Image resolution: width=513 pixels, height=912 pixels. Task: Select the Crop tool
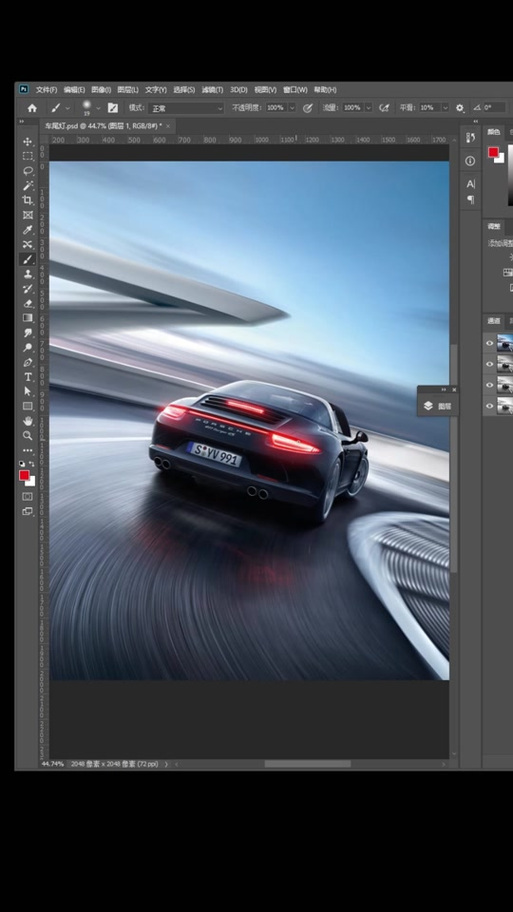tap(27, 200)
